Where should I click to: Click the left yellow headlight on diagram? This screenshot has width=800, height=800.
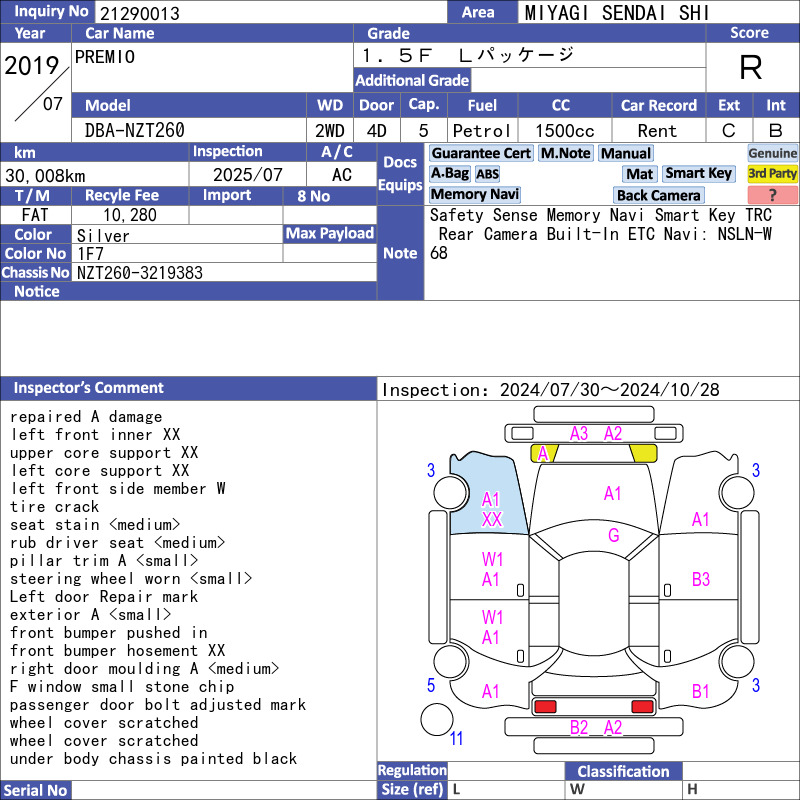pyautogui.click(x=544, y=453)
